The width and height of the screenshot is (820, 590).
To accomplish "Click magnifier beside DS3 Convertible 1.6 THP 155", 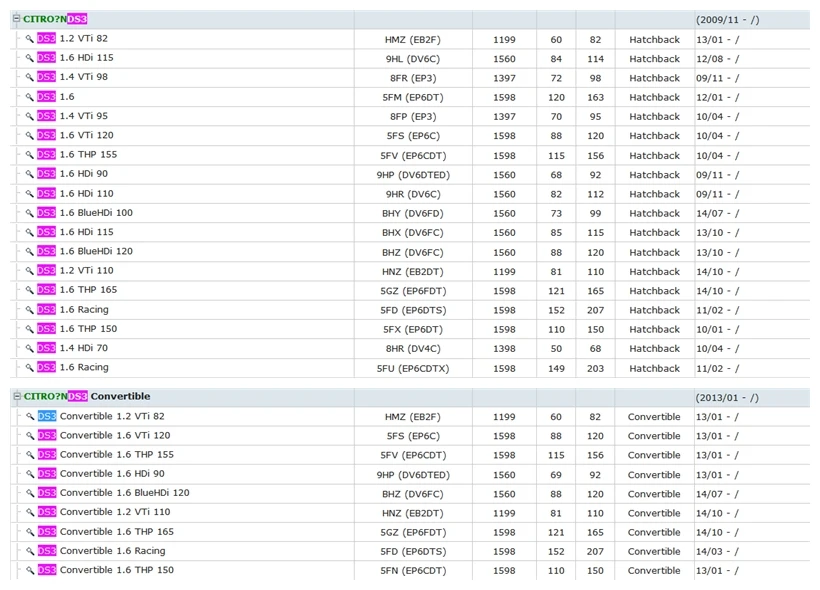I will pyautogui.click(x=30, y=455).
